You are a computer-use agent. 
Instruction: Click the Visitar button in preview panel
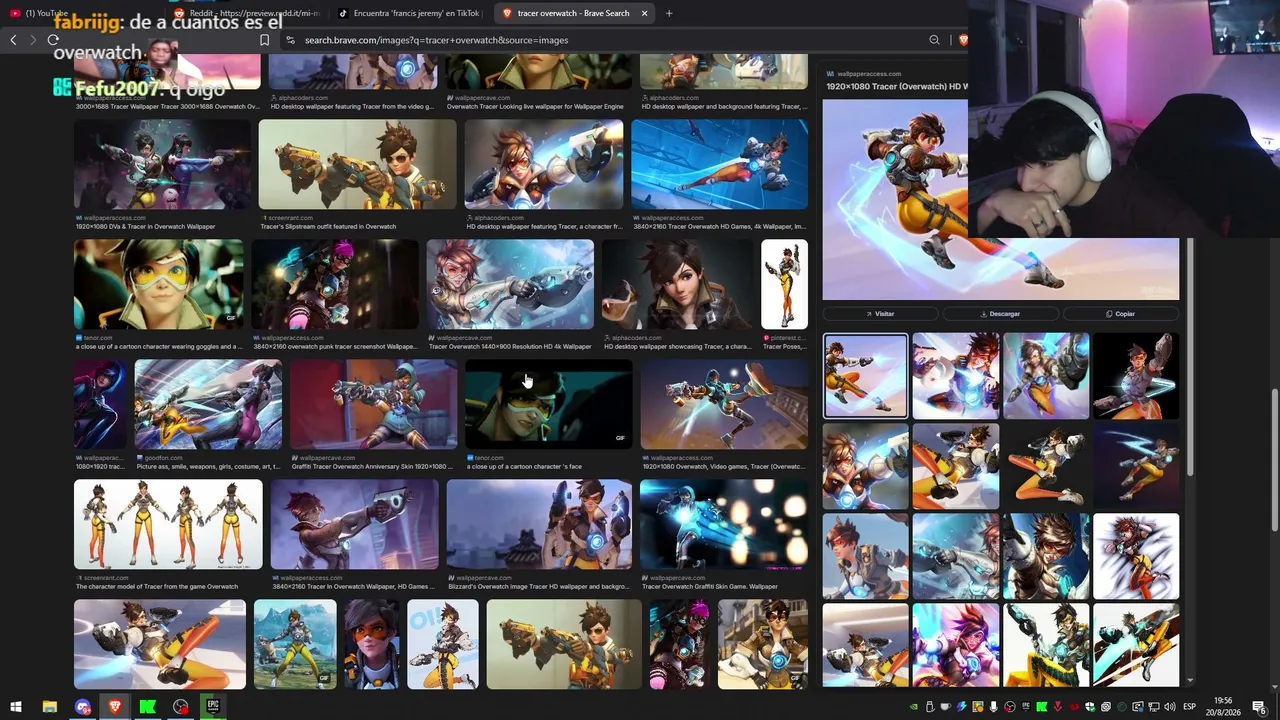click(x=881, y=314)
